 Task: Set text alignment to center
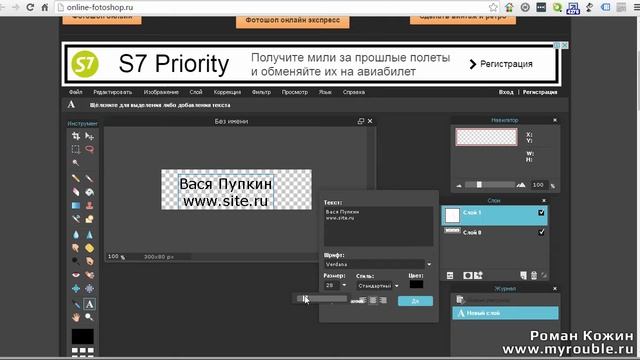(373, 300)
